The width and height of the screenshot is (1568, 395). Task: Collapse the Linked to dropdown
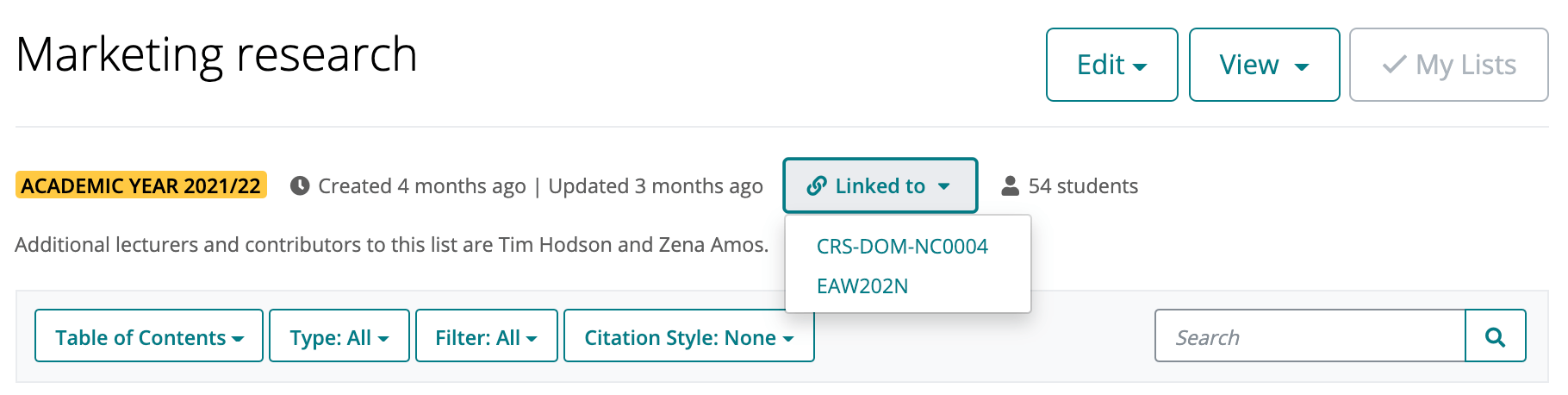pyautogui.click(x=880, y=185)
